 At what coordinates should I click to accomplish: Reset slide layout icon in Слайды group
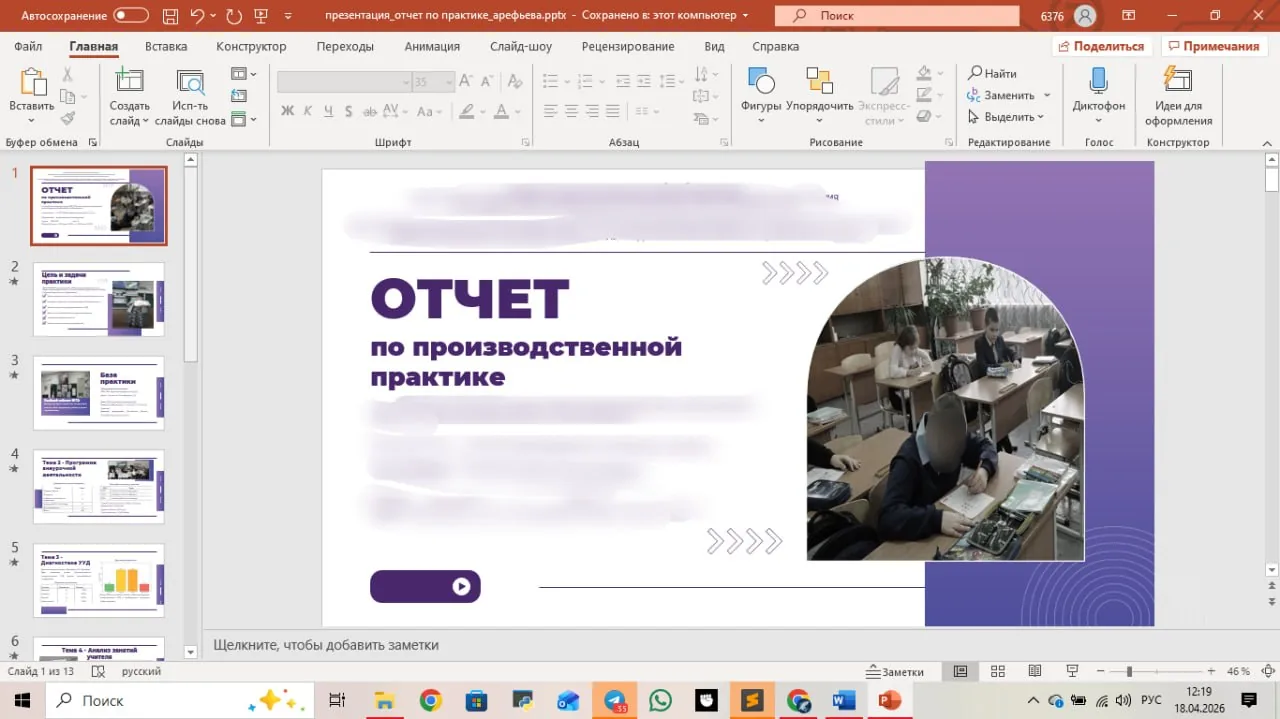tap(239, 96)
